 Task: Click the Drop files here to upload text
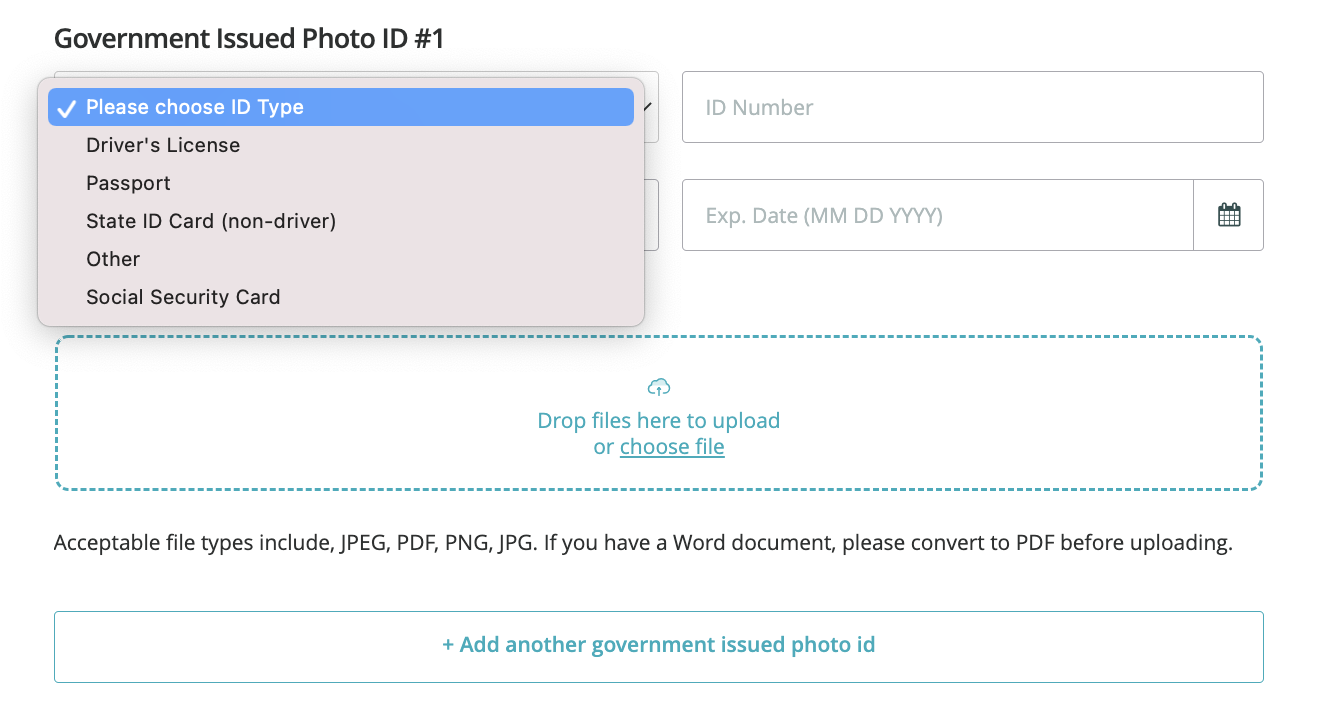point(660,420)
